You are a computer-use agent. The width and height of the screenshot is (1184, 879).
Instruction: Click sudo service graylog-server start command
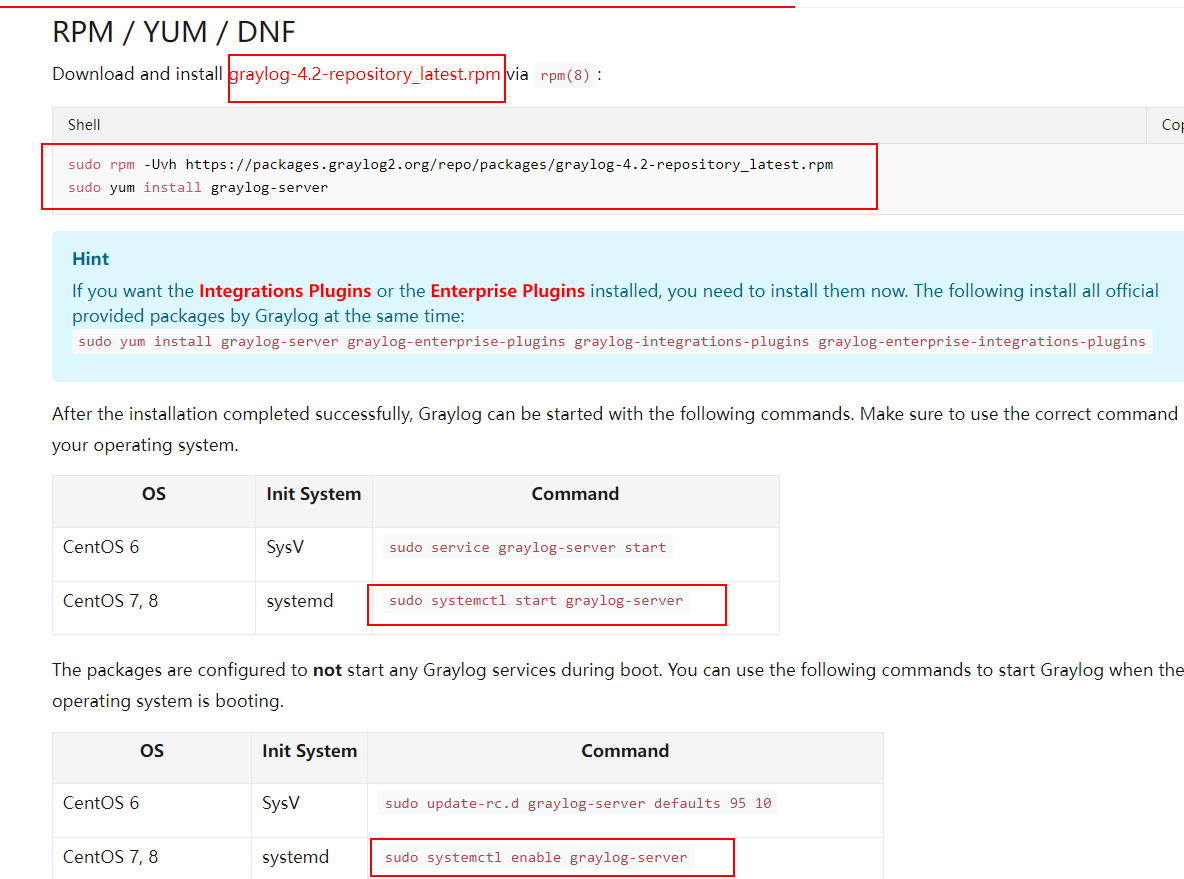[528, 547]
